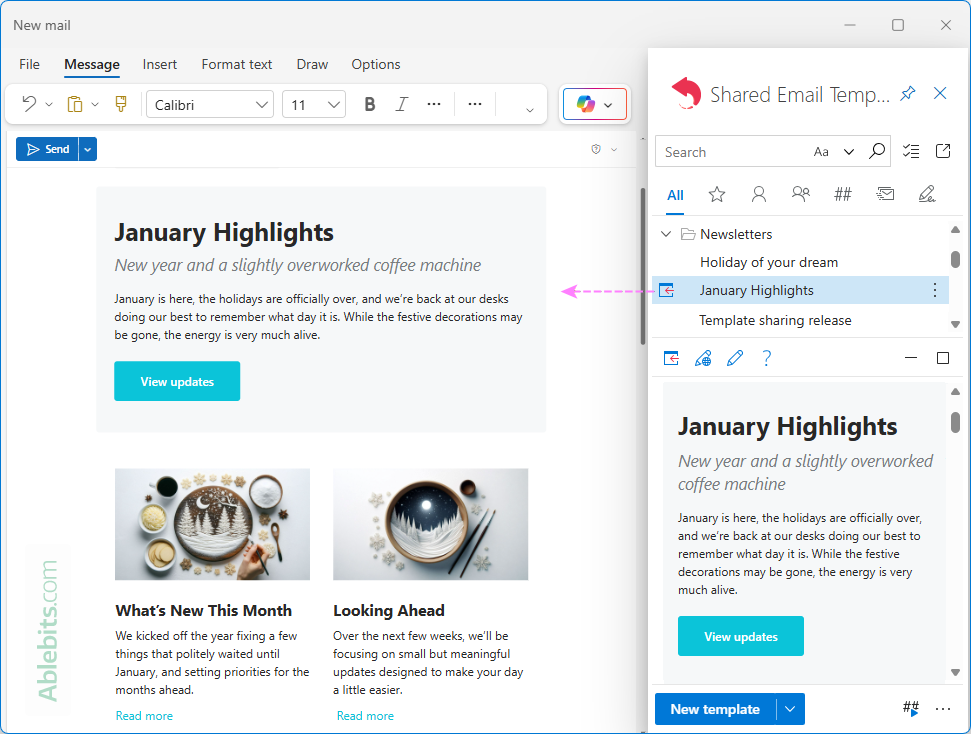The height and width of the screenshot is (734, 971).
Task: Collapse the Newsletters folder
Action: pos(666,233)
